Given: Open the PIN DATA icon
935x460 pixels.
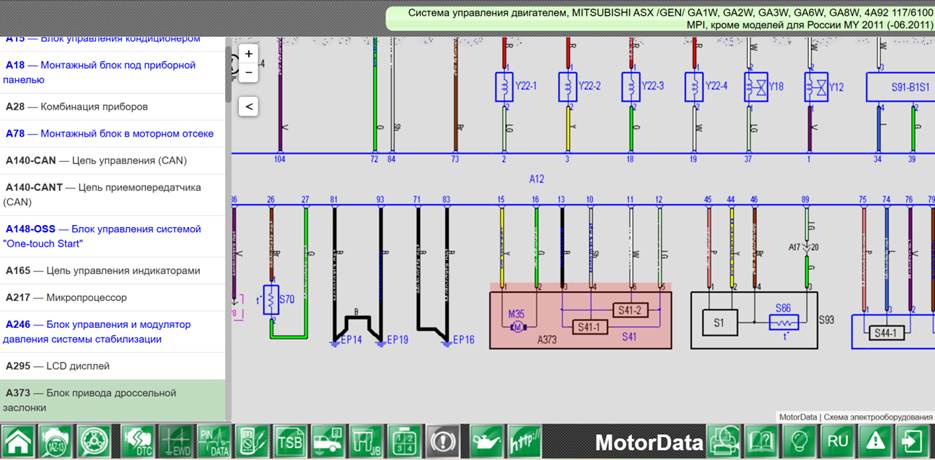Looking at the screenshot, I should (x=213, y=442).
